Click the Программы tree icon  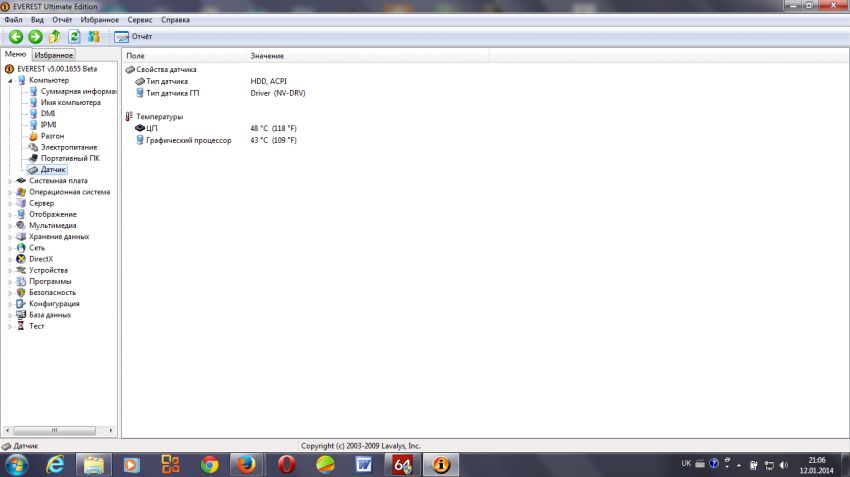pos(21,281)
